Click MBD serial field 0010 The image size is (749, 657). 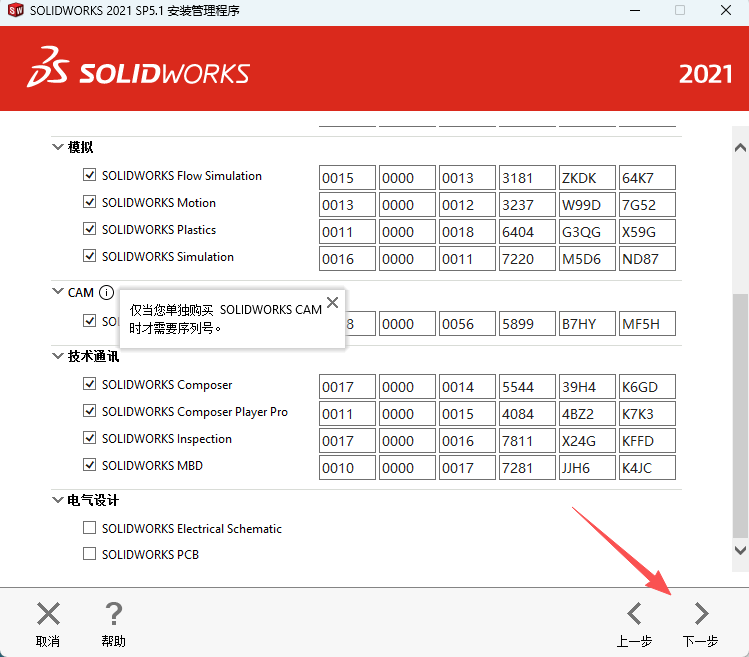click(x=347, y=467)
